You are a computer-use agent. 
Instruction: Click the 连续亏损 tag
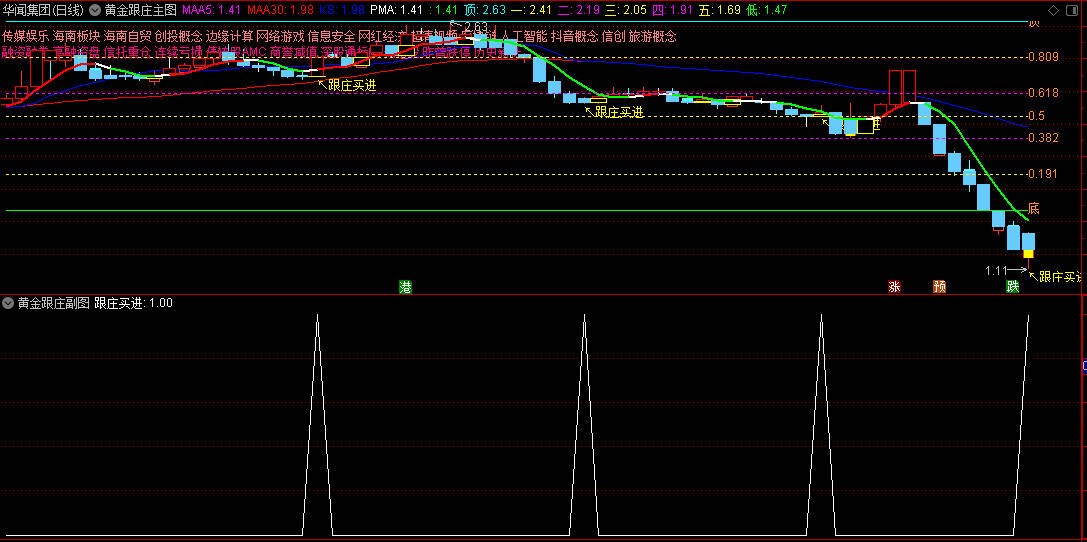point(178,52)
